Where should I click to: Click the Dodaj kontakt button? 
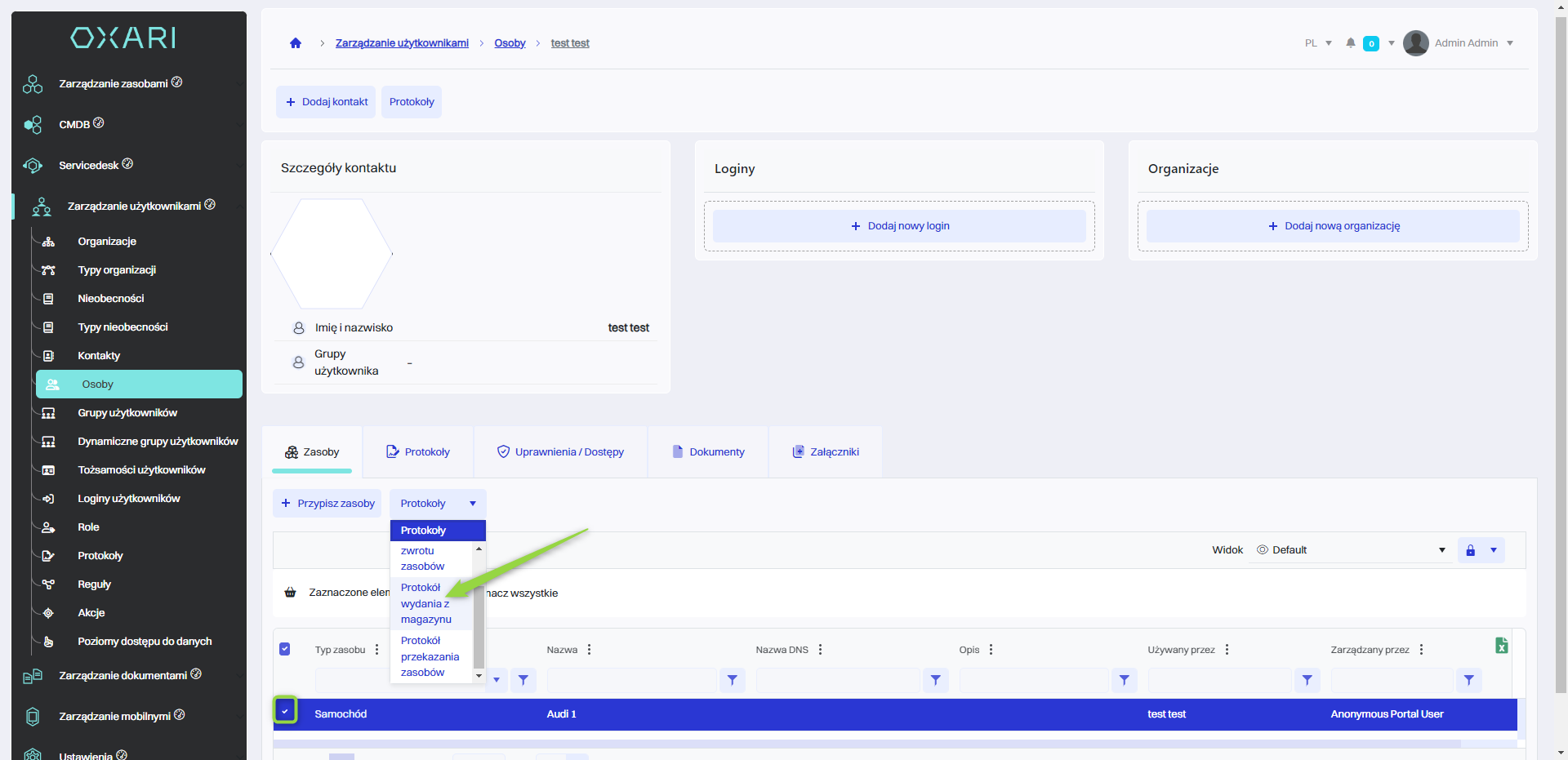click(x=326, y=102)
